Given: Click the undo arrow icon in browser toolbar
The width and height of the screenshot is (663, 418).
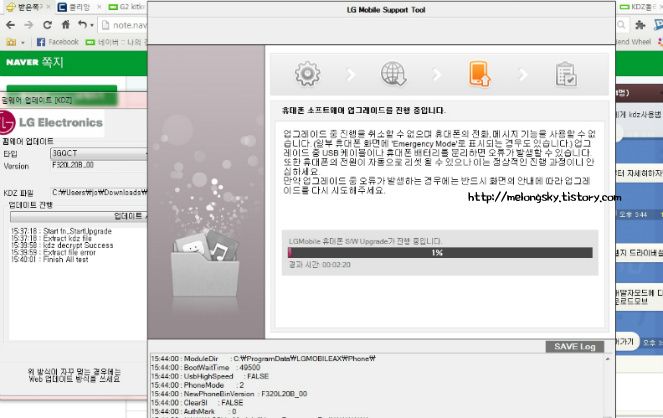Looking at the screenshot, I should (x=82, y=25).
